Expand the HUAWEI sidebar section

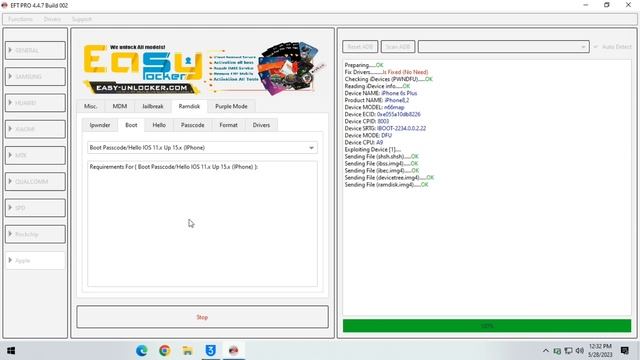[x=35, y=102]
